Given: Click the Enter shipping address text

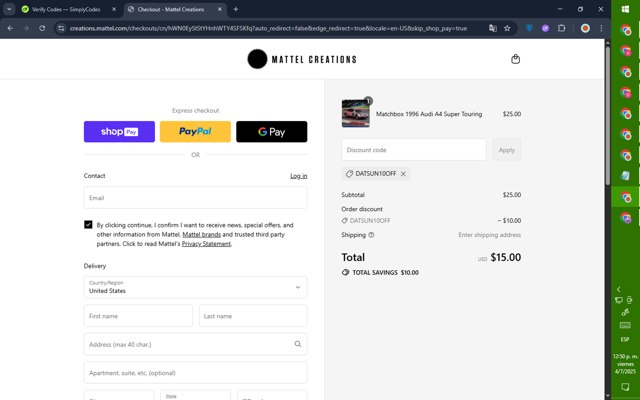Looking at the screenshot, I should click(x=489, y=235).
